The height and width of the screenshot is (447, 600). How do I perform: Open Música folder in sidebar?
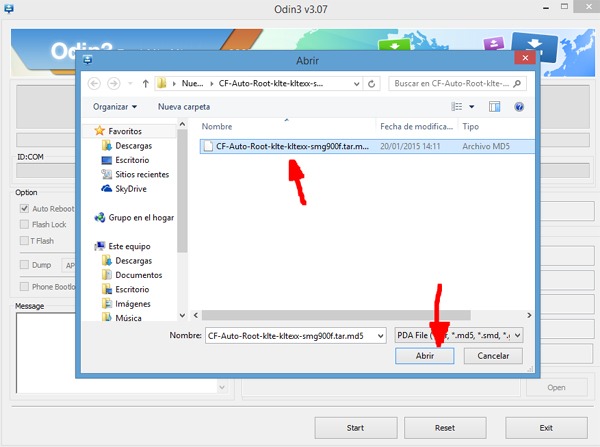128,318
